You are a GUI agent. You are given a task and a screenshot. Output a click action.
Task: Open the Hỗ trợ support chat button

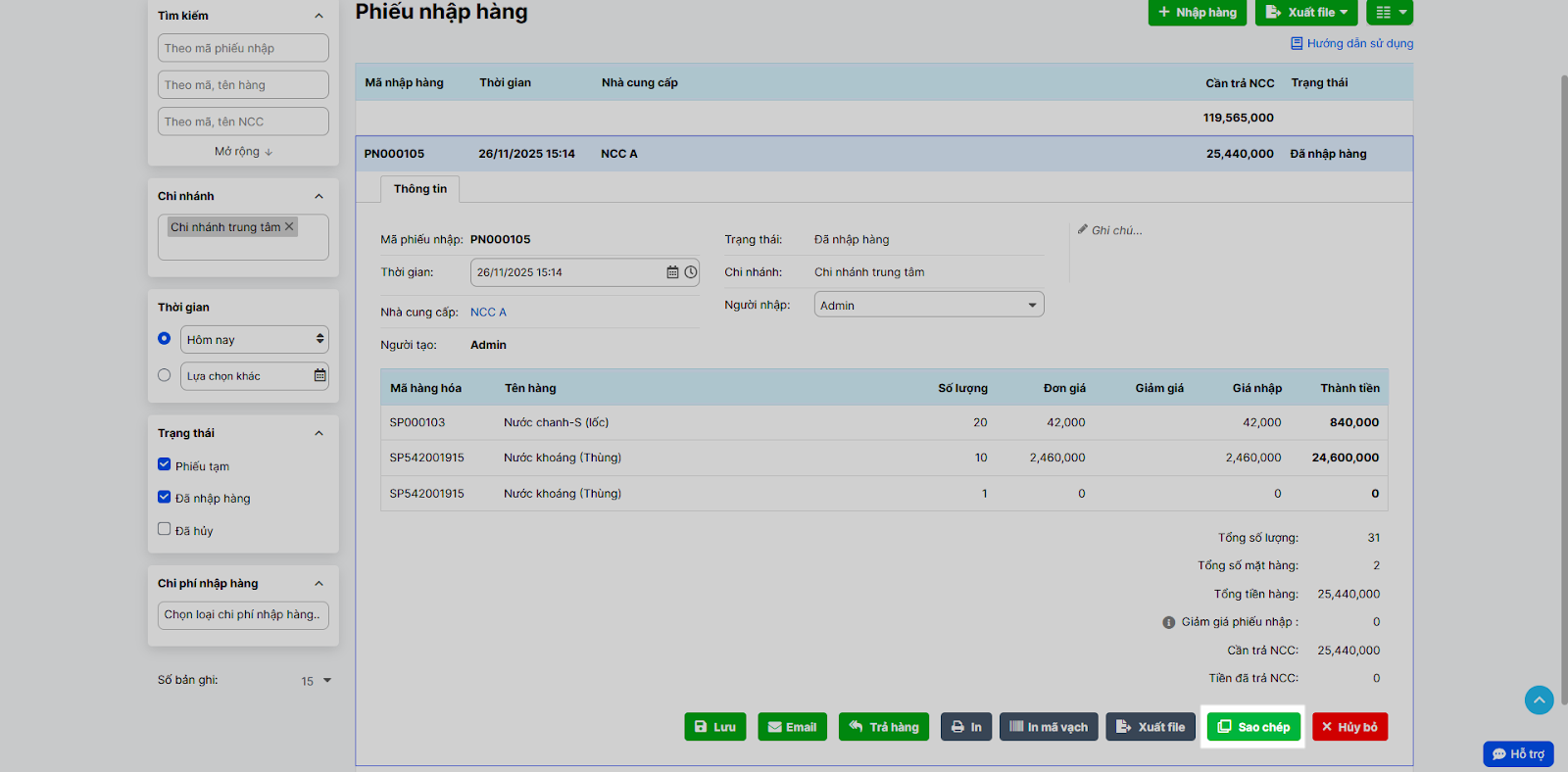(x=1518, y=753)
